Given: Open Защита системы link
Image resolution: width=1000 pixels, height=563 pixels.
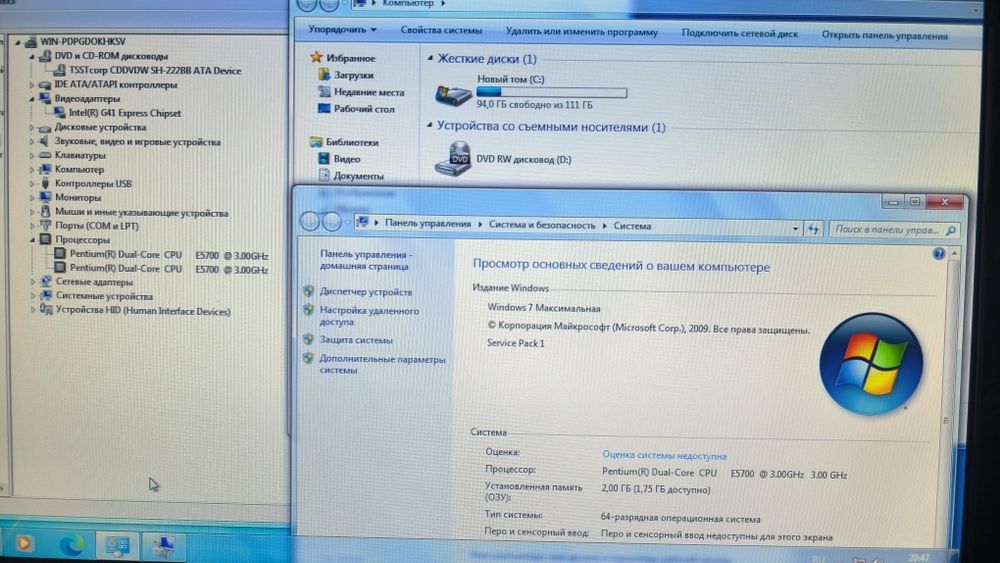Looking at the screenshot, I should pos(356,340).
